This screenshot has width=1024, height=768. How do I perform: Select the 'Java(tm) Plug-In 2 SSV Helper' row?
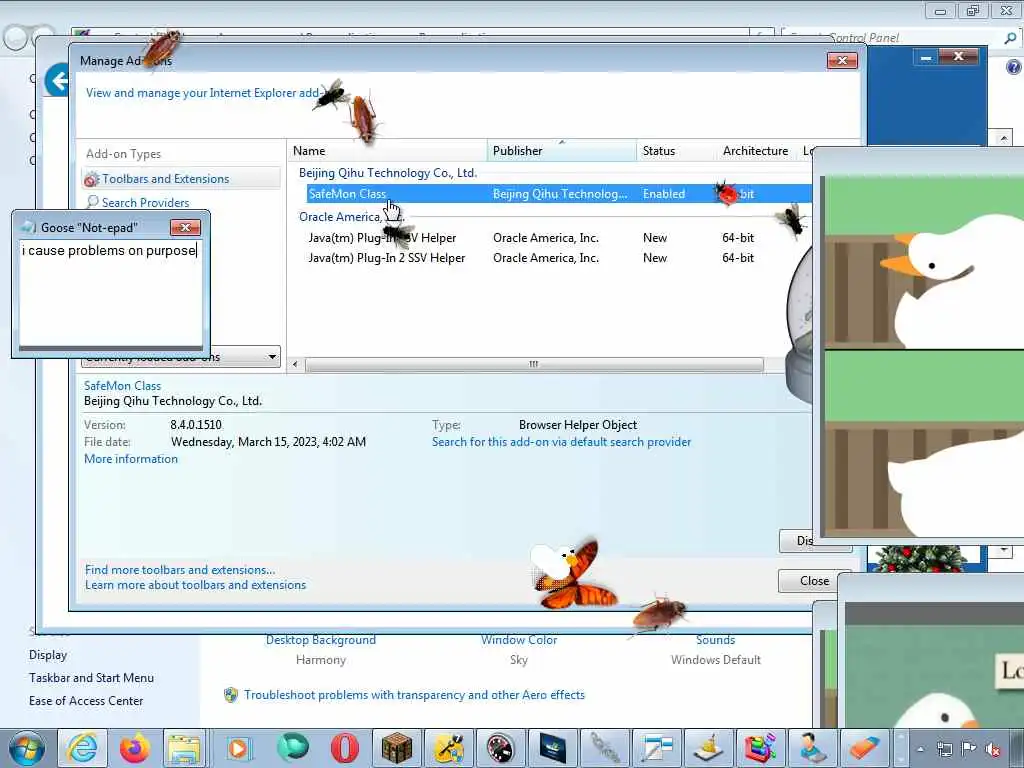387,258
